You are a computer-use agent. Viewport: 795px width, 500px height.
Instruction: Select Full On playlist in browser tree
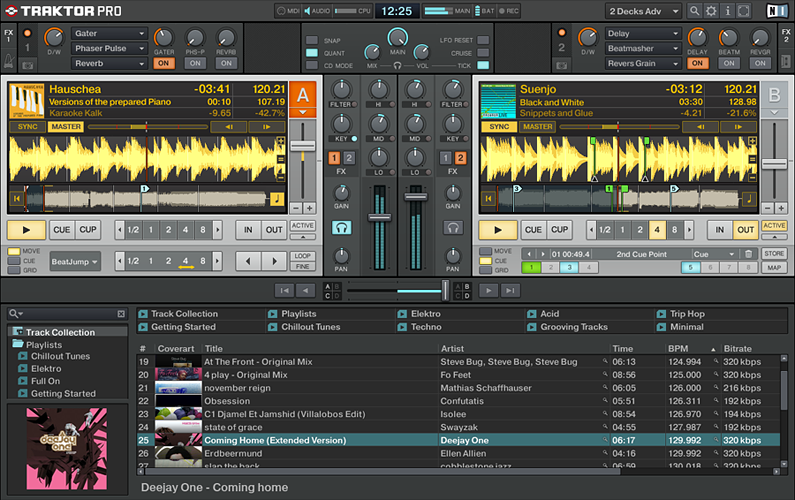coord(46,381)
